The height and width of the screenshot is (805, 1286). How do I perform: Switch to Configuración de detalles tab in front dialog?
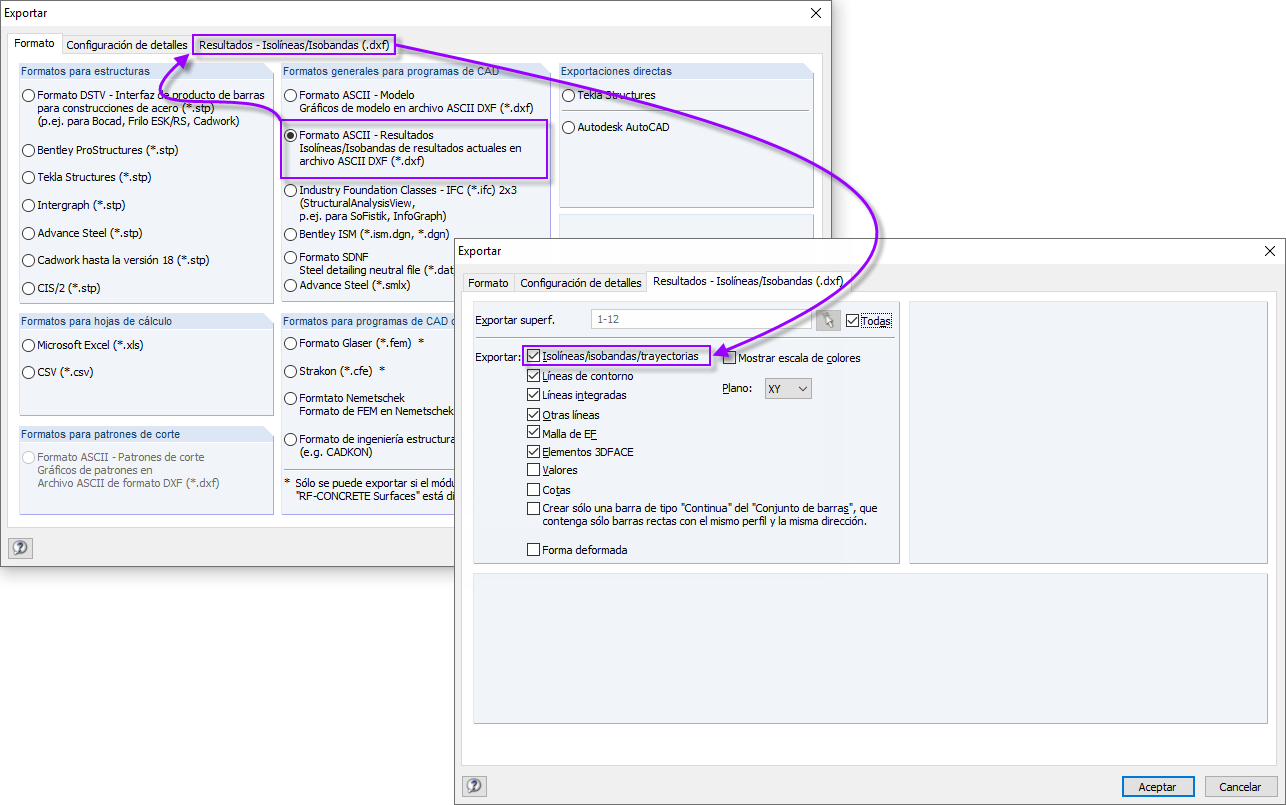(x=581, y=283)
